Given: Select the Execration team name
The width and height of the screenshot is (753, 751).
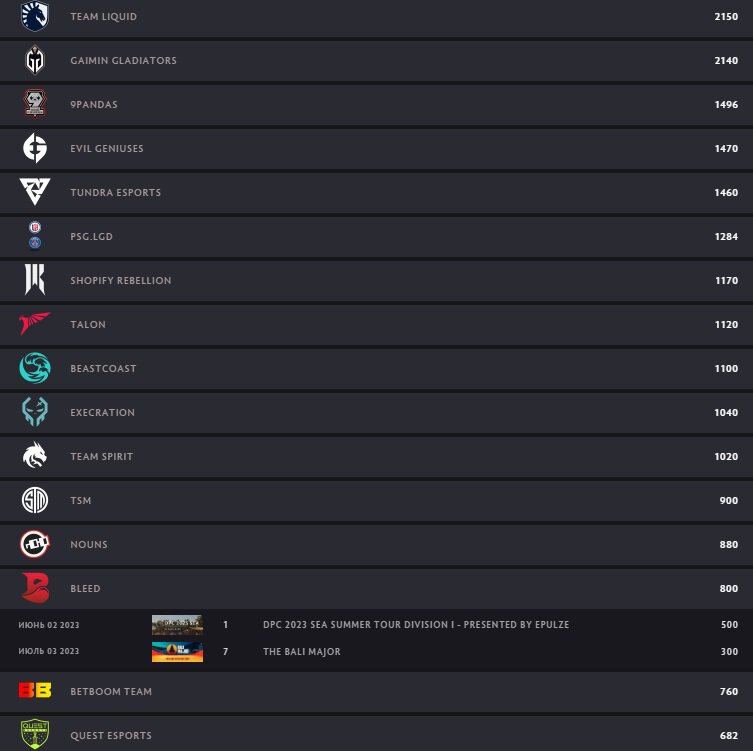Looking at the screenshot, I should click(x=102, y=412).
